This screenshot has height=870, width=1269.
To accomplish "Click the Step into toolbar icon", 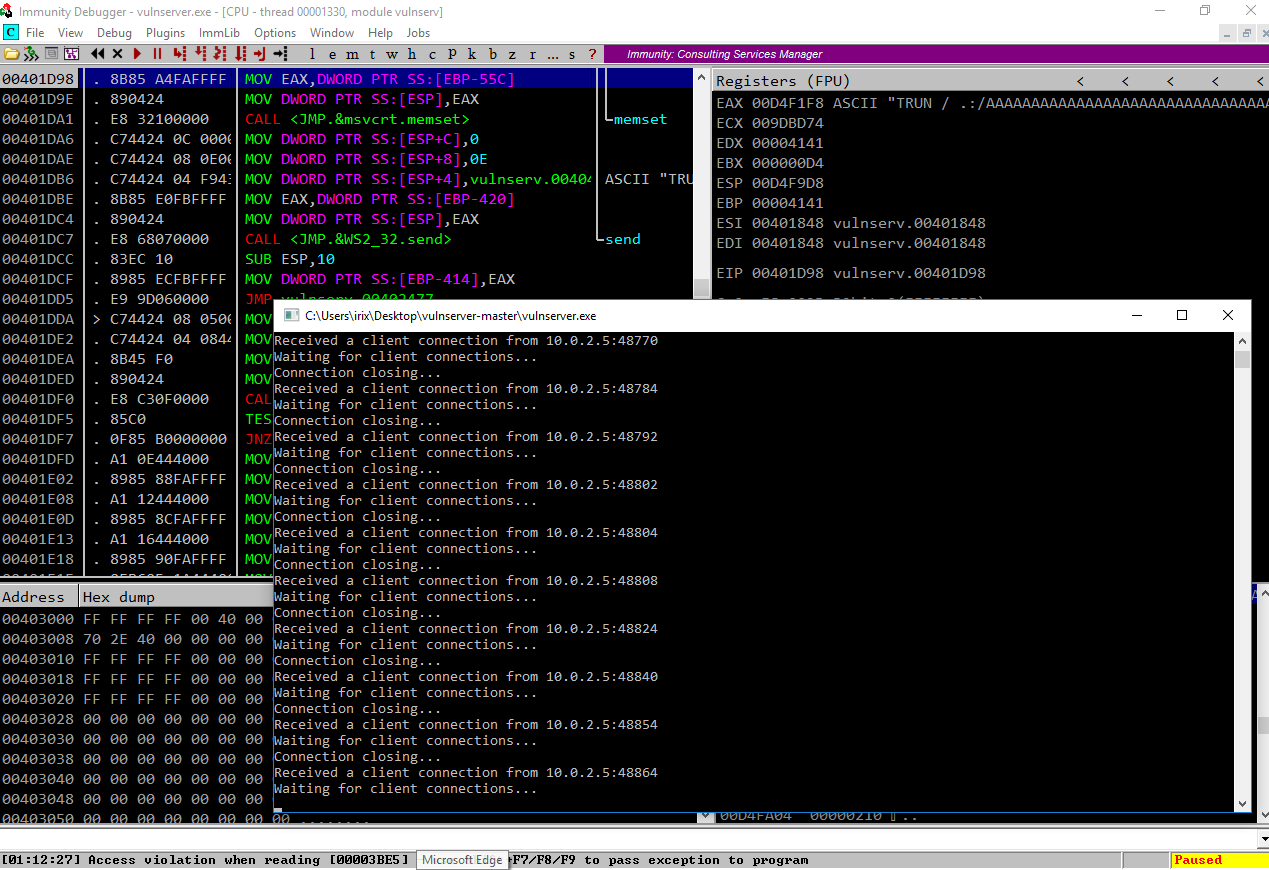I will coord(179,54).
